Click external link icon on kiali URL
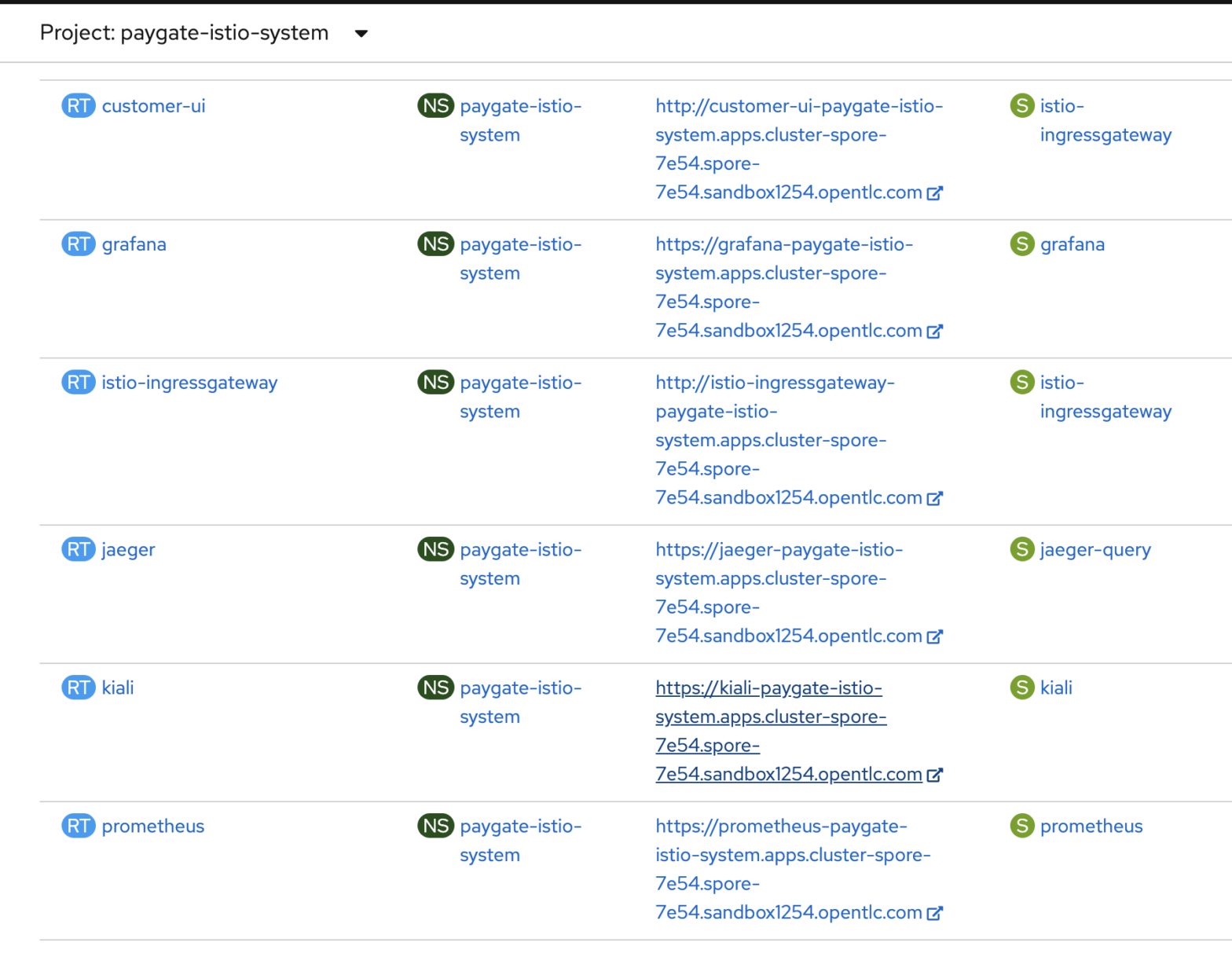The height and width of the screenshot is (957, 1232). click(934, 775)
